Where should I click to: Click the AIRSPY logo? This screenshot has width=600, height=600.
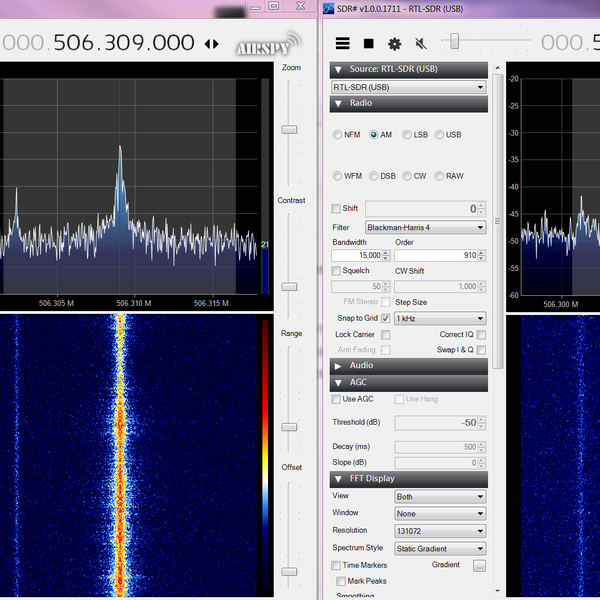268,44
